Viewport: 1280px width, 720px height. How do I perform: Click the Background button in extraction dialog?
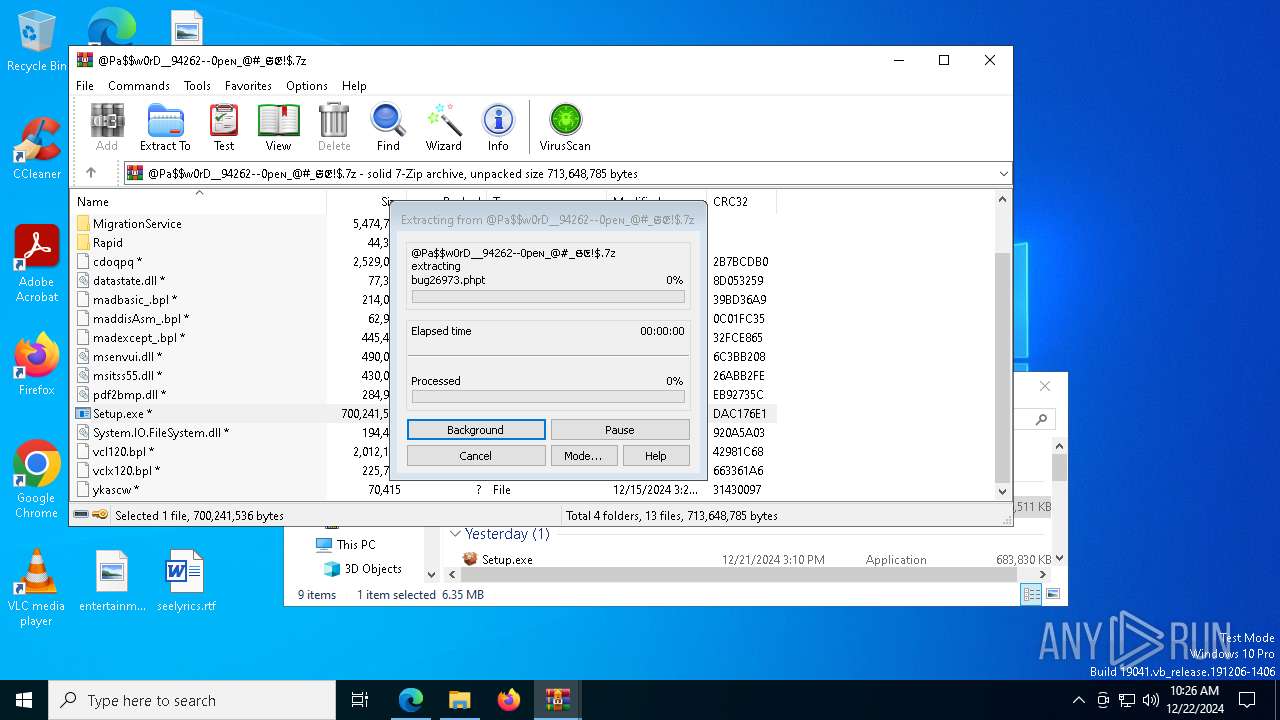click(476, 430)
